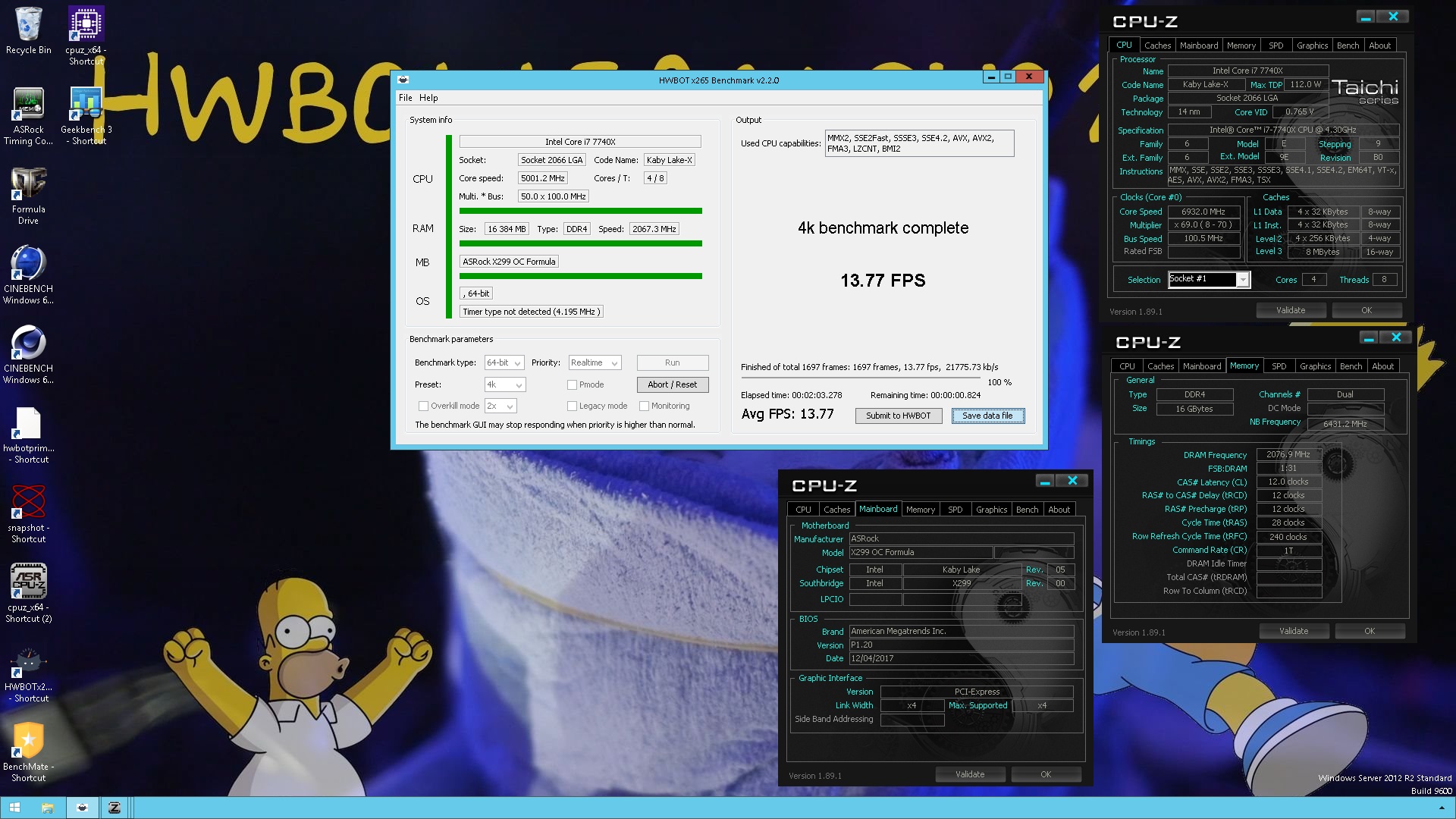Click the Core Speed 6932.0 MHz value
Image resolution: width=1456 pixels, height=819 pixels.
tap(1203, 212)
